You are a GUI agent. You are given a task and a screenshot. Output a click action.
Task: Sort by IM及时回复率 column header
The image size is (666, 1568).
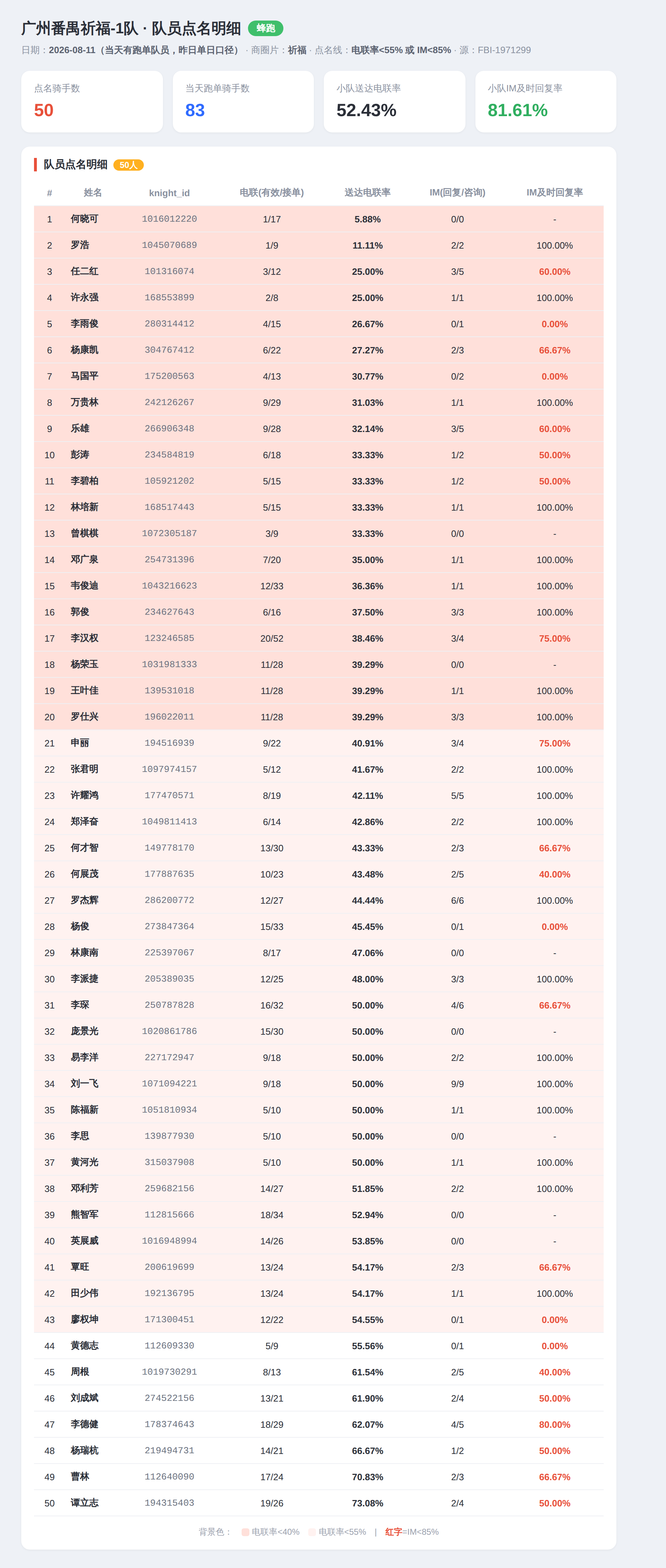(x=555, y=192)
